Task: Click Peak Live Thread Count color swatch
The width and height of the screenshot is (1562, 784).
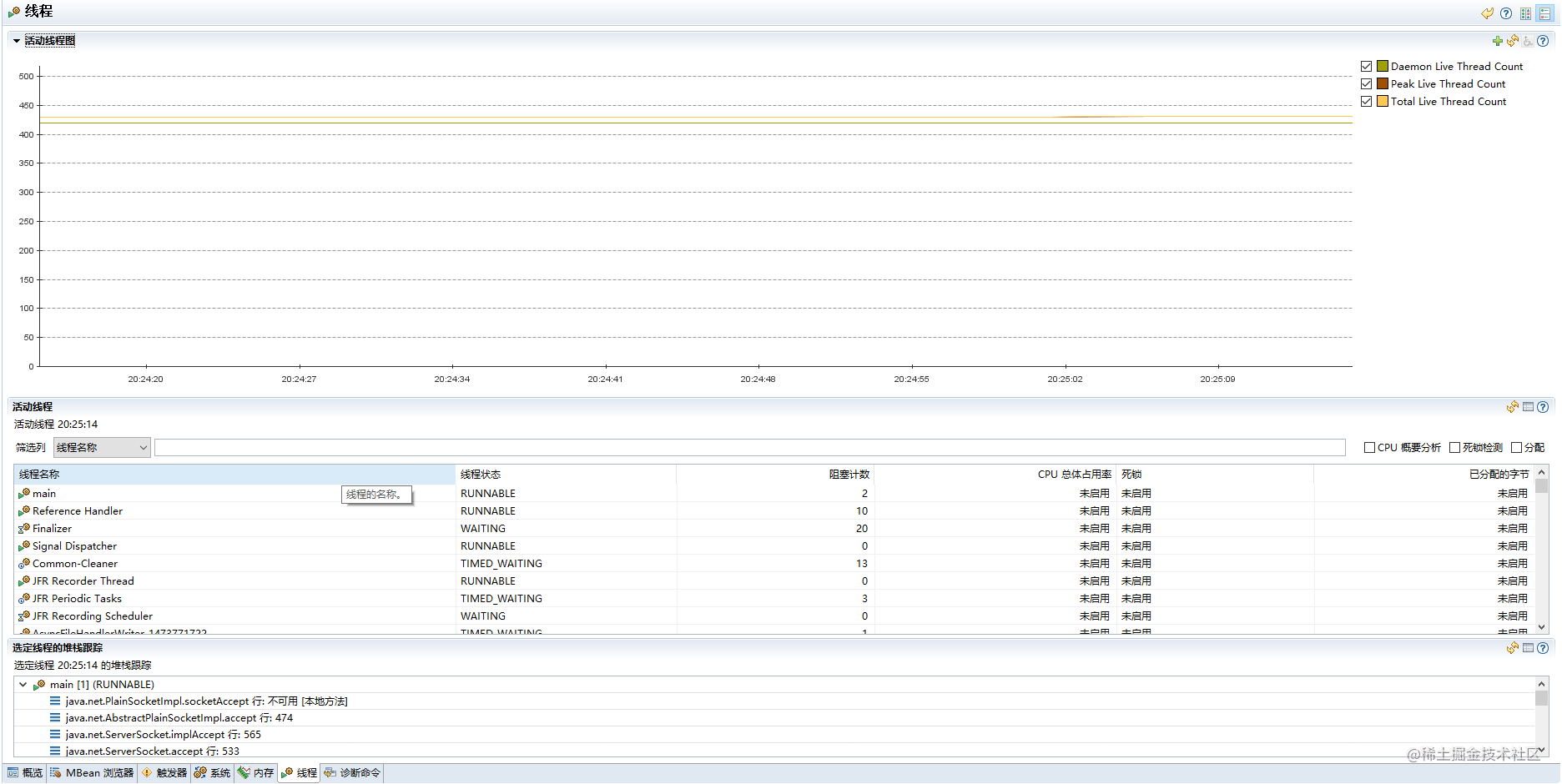Action: tap(1383, 84)
